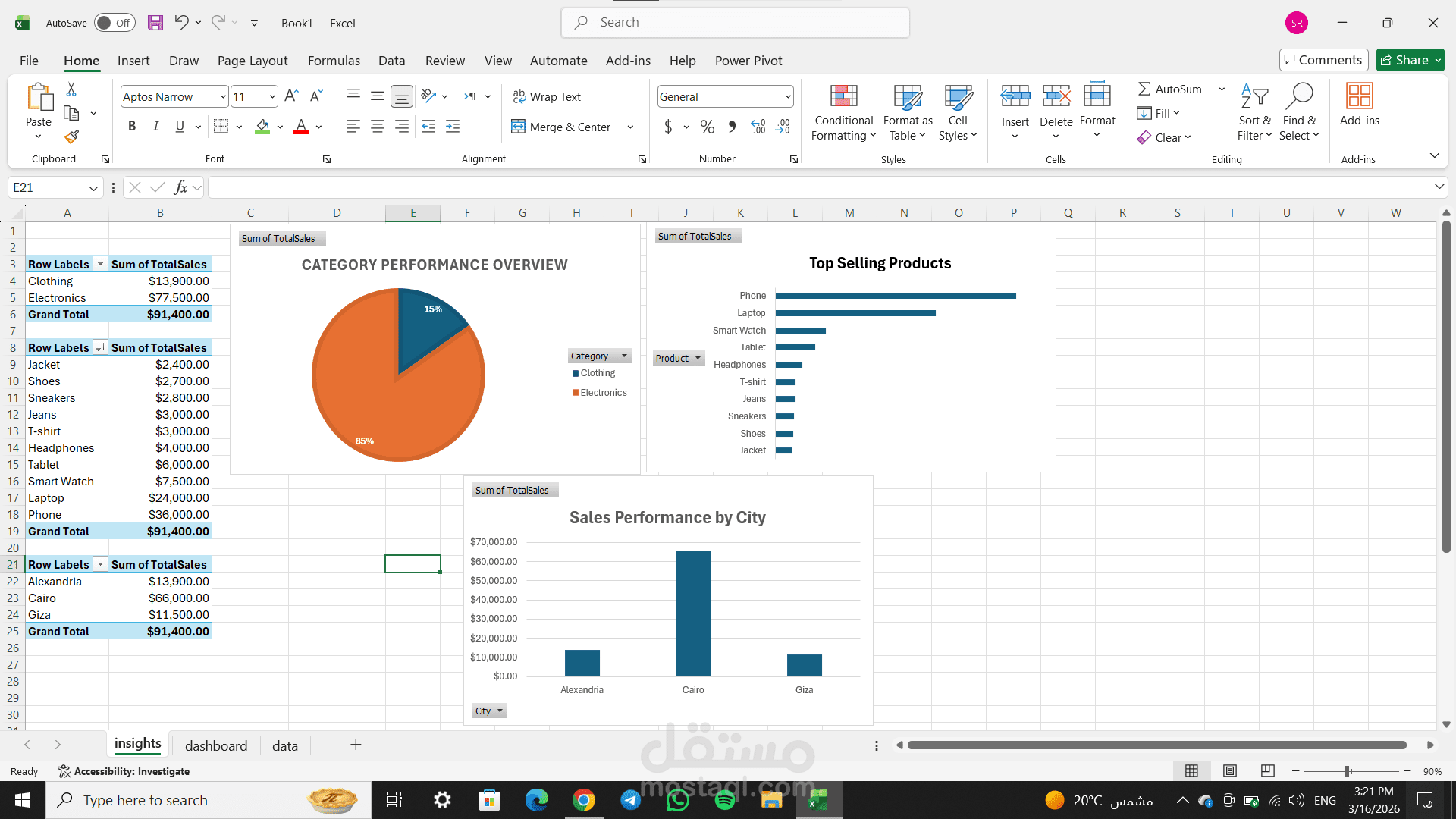Open the General number format dropdown

point(788,96)
